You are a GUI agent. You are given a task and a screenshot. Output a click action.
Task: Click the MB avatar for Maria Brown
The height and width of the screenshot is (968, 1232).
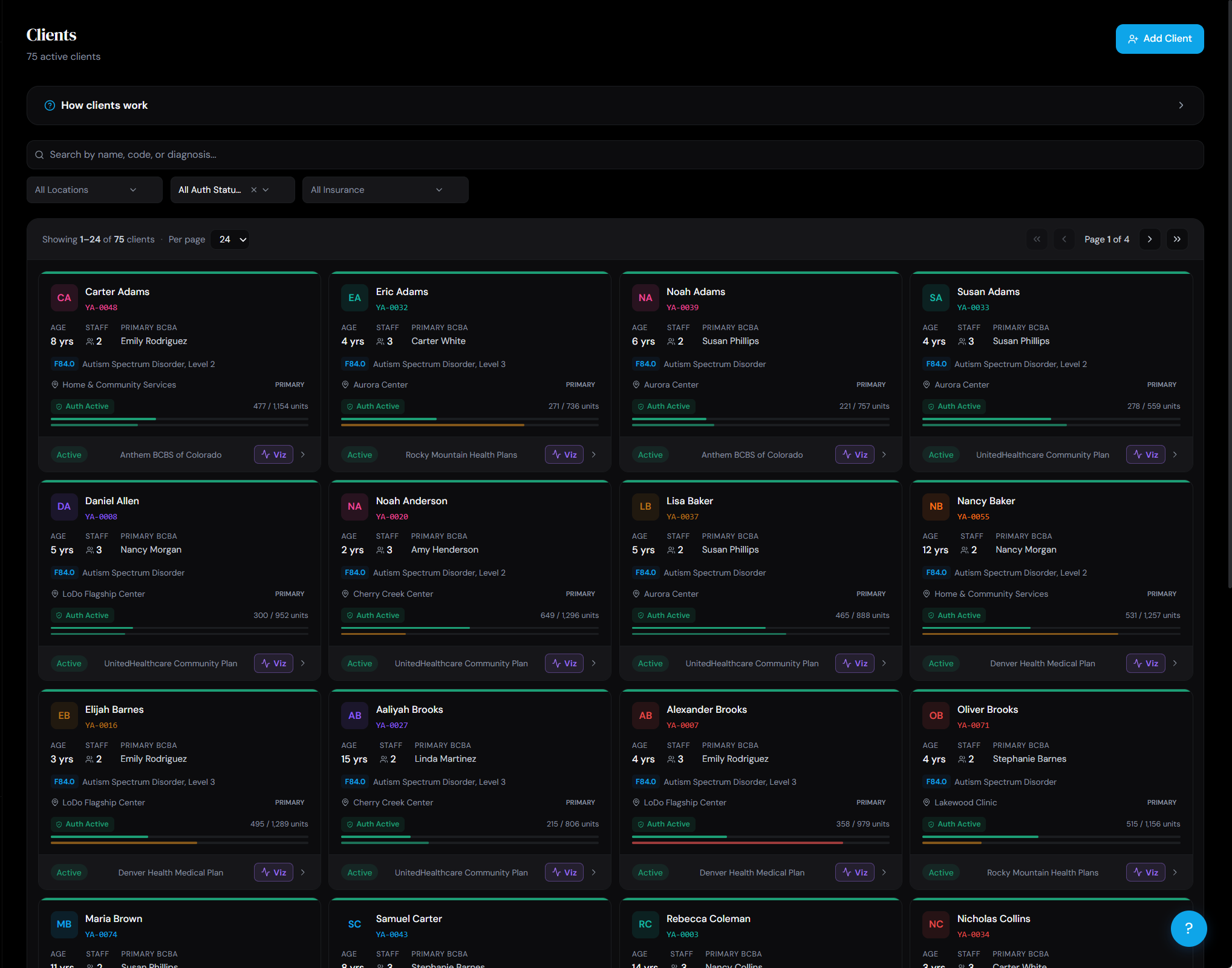click(64, 924)
